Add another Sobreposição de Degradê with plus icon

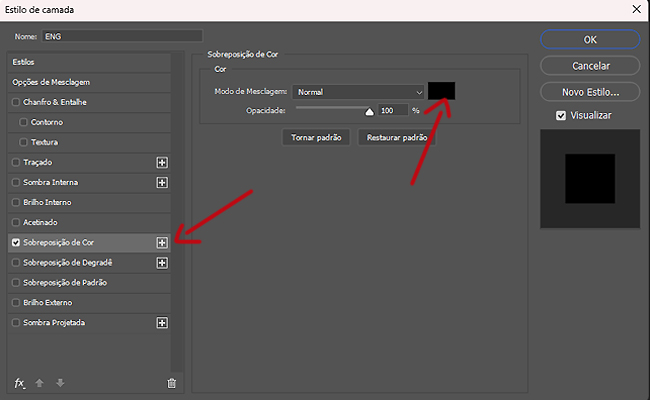[162, 263]
